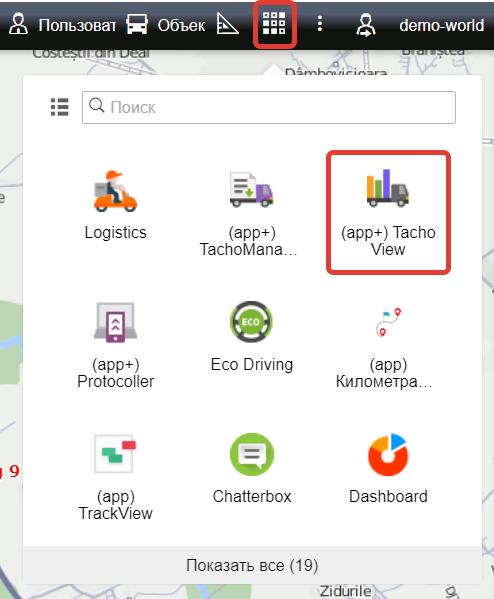Click the user login icon beside demo-world
494x599 pixels.
(366, 25)
